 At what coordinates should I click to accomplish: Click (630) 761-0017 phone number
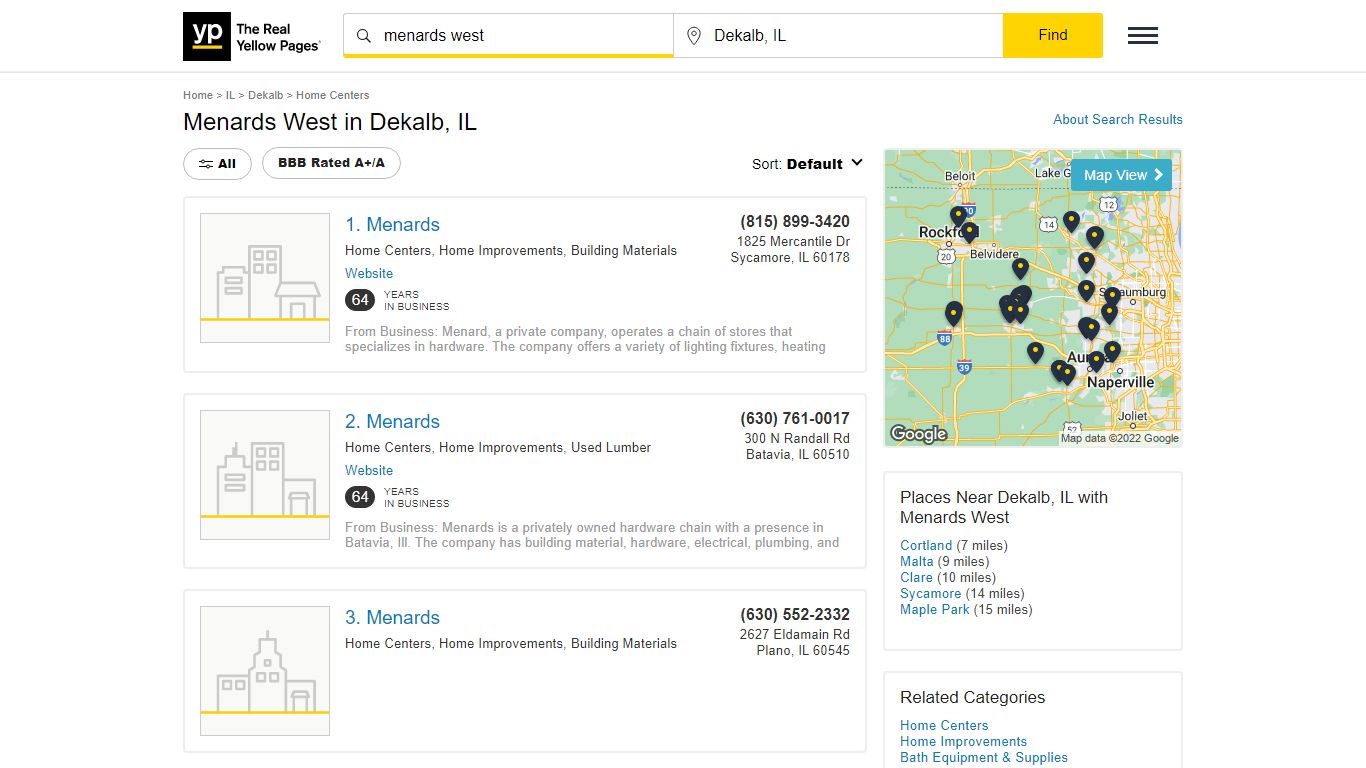(x=795, y=418)
